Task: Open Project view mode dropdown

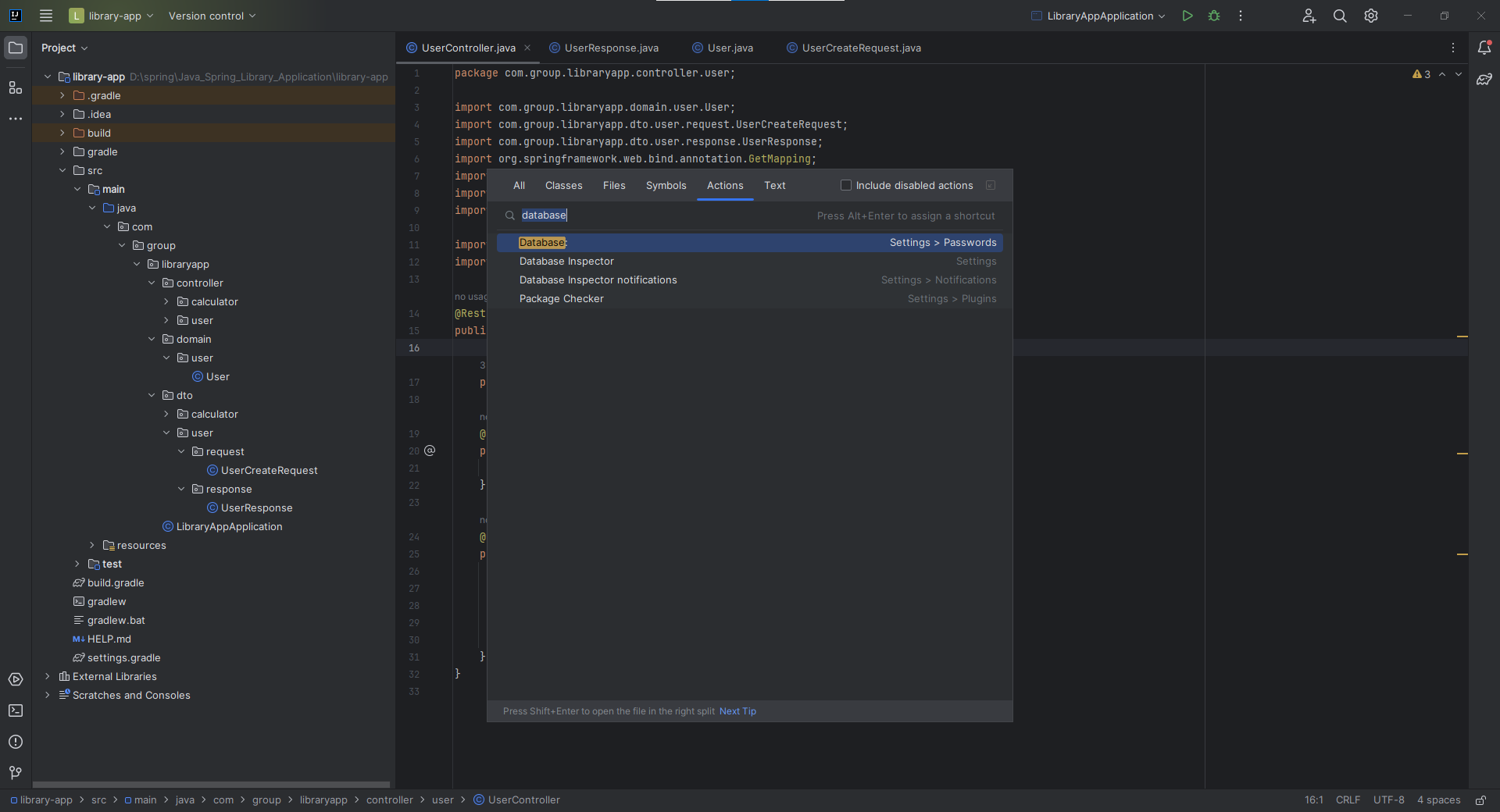Action: [x=65, y=48]
